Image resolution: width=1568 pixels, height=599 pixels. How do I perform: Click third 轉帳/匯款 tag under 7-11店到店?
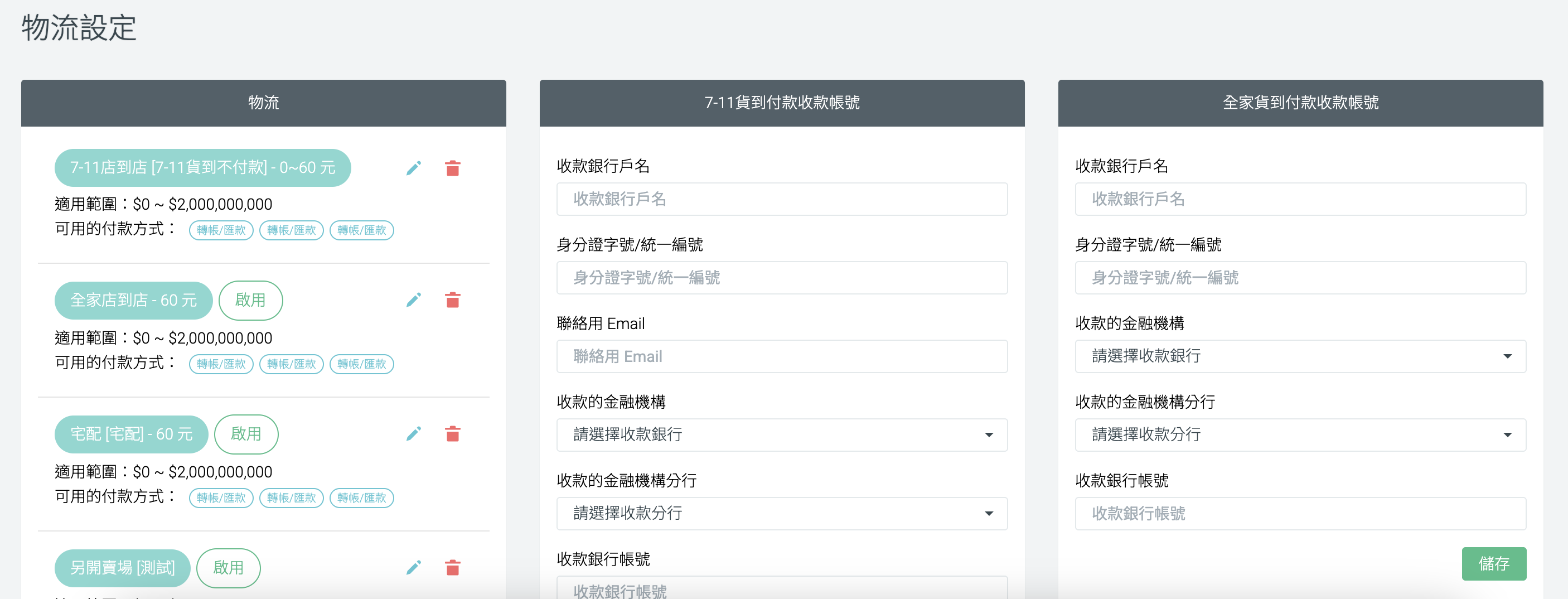click(x=361, y=230)
